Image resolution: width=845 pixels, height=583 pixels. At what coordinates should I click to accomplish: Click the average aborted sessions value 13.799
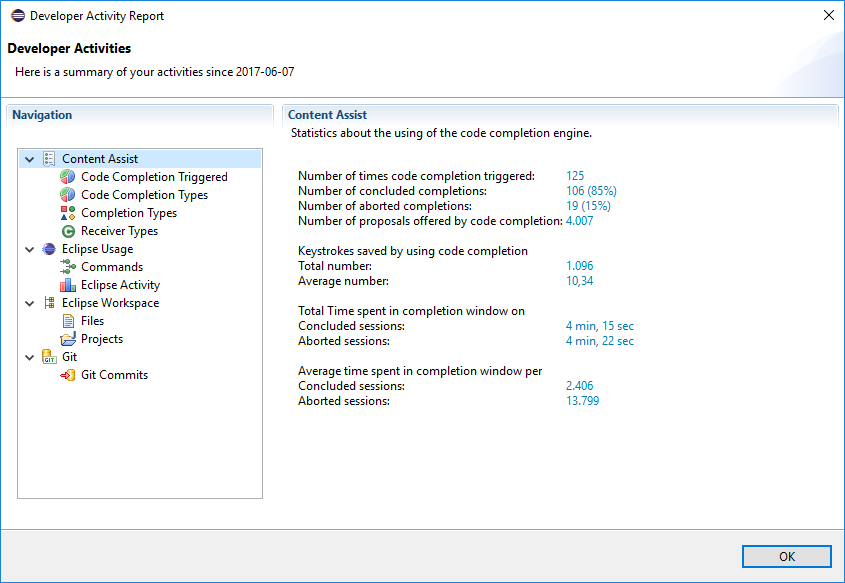583,401
